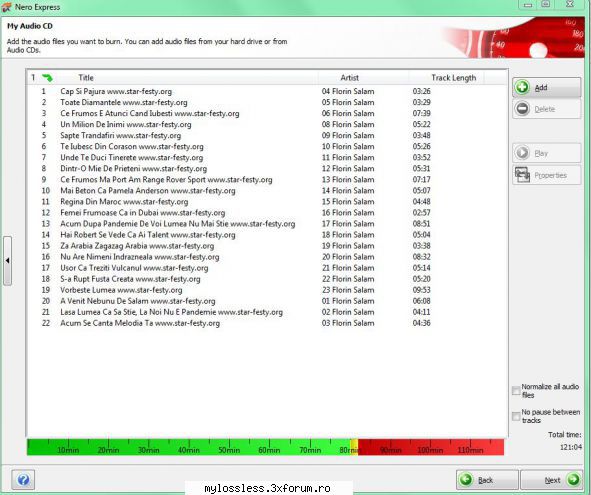The width and height of the screenshot is (591, 495).
Task: Click the Back button label
Action: pyautogui.click(x=485, y=480)
